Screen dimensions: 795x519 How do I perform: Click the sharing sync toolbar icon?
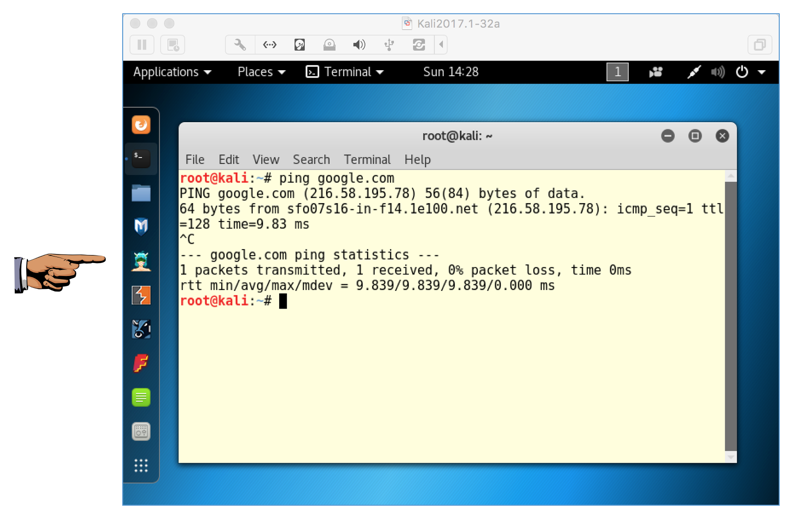coord(419,45)
